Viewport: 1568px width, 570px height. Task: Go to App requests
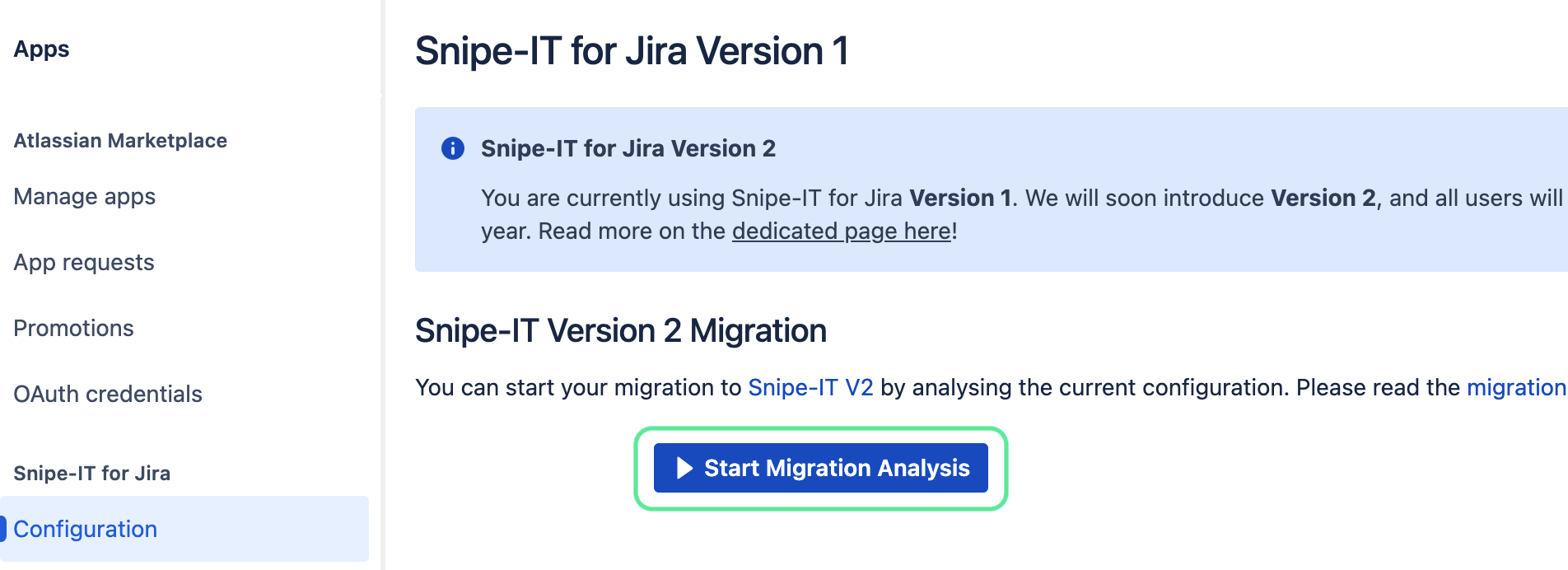pyautogui.click(x=84, y=263)
